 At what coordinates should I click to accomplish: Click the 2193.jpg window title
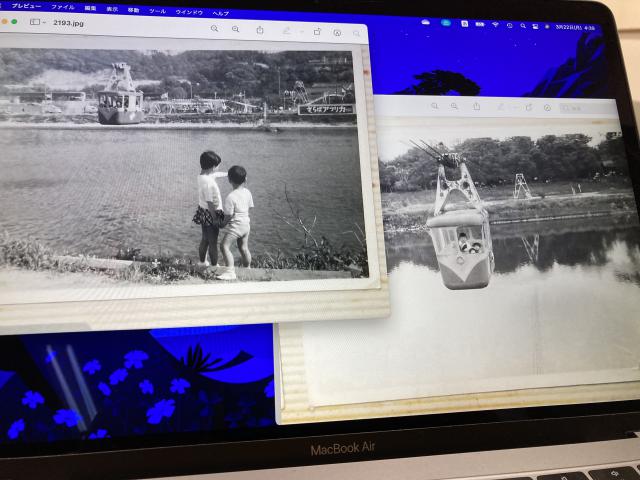[x=68, y=21]
